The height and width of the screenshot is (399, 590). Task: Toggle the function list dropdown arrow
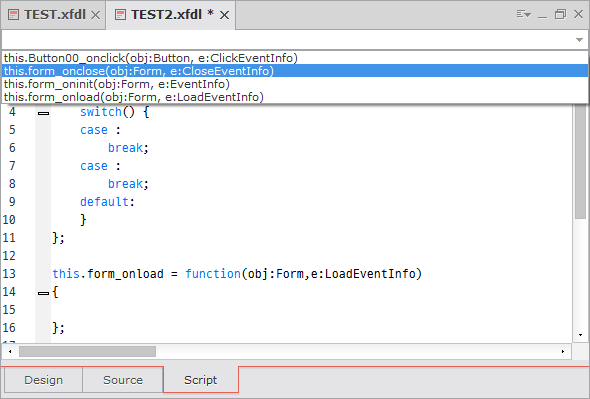point(579,40)
